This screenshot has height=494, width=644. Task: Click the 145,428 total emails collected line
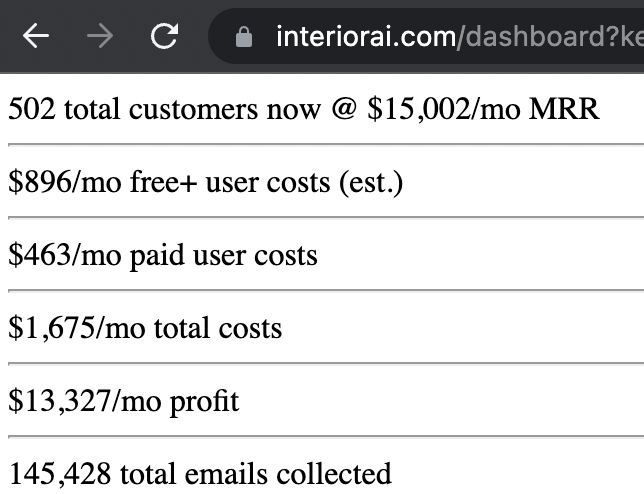pos(200,474)
